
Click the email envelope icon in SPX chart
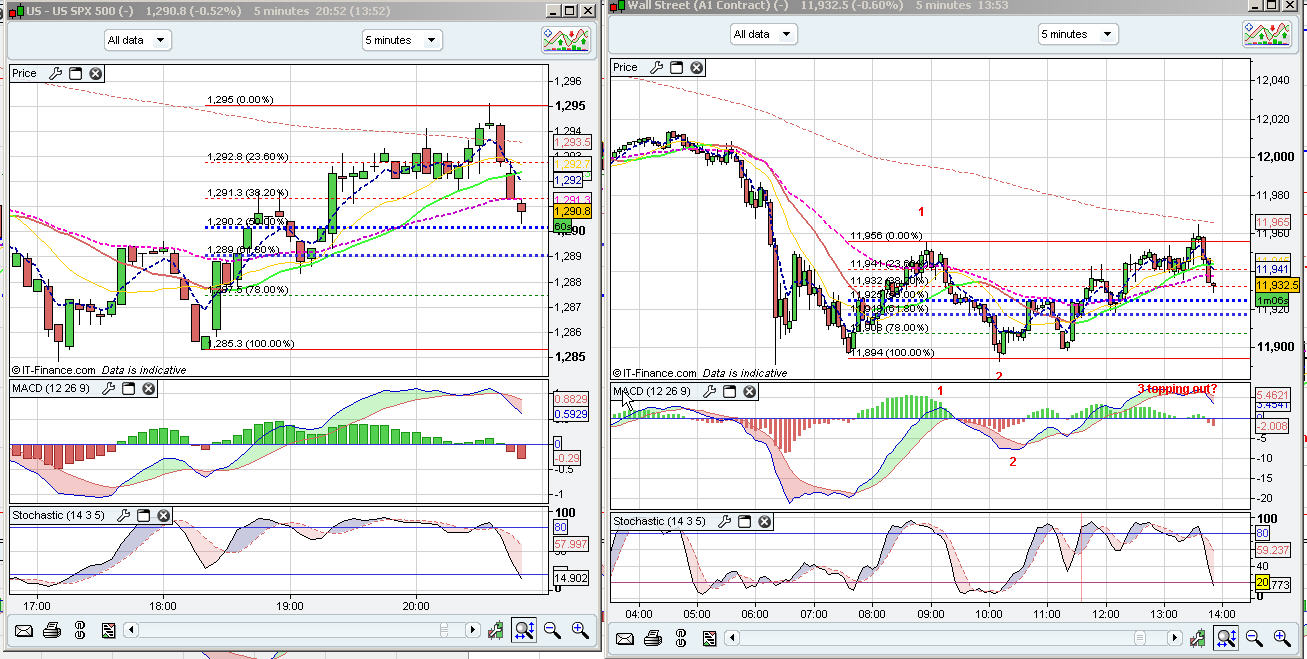24,630
